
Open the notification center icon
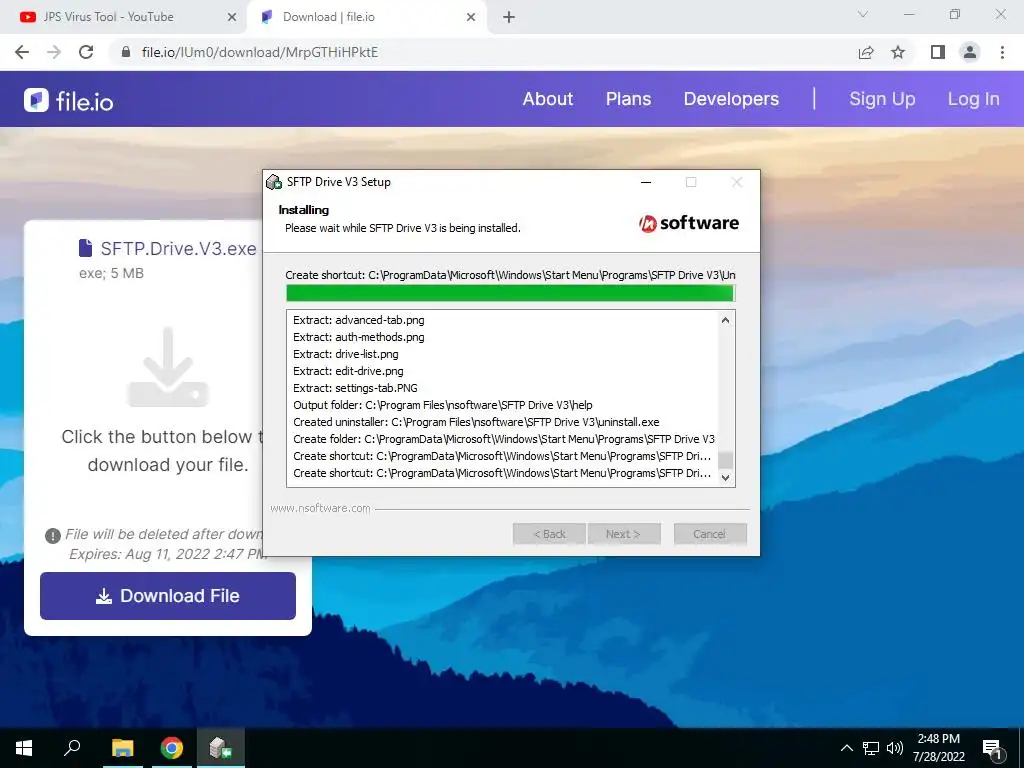(993, 748)
